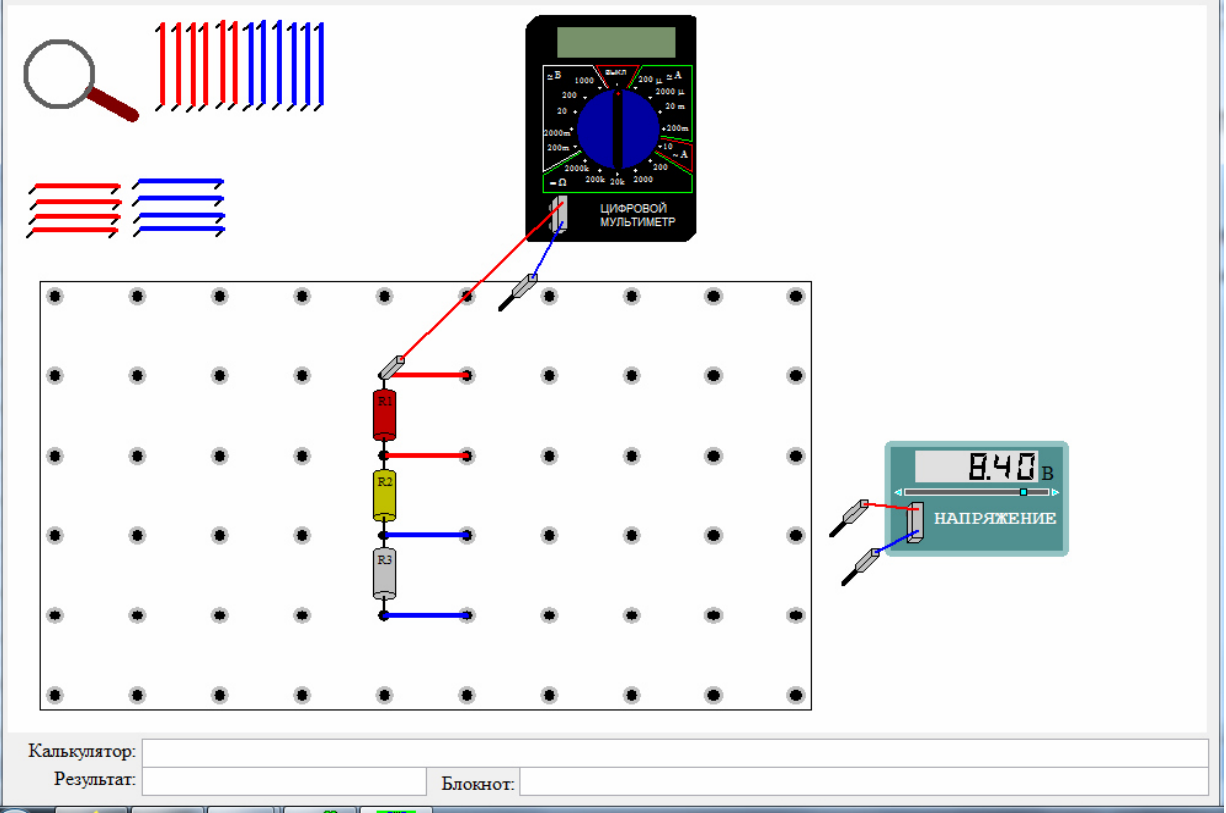Select the 1000 voltage range mark
Viewport: 1226px width, 813px height.
point(585,80)
